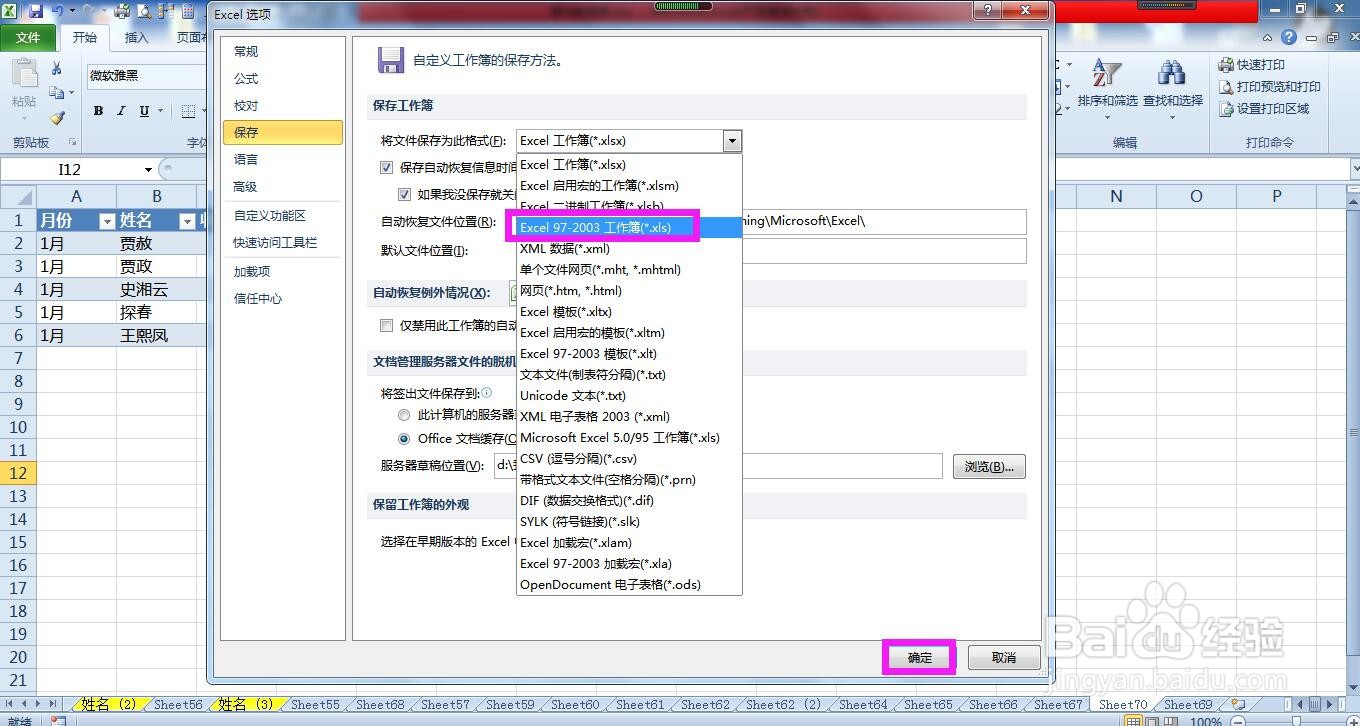Choose Unicode 文本(*.txt) format
Screen dimensions: 1360x726
(629, 395)
